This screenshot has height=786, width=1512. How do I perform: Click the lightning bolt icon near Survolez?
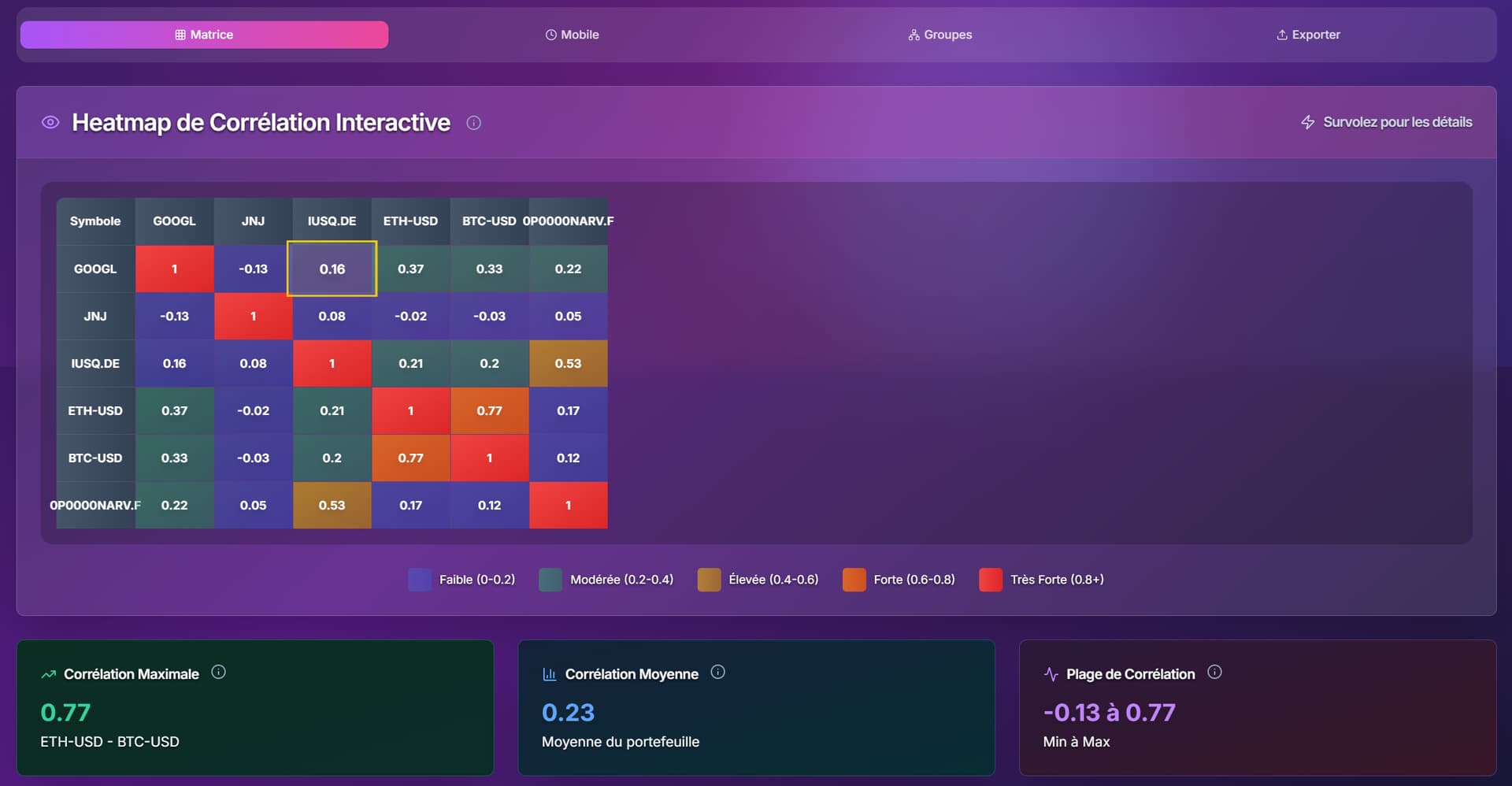(x=1307, y=122)
